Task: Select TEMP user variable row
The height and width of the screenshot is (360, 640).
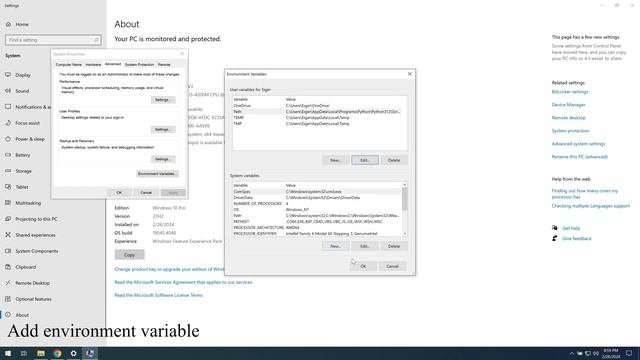Action: (320, 118)
